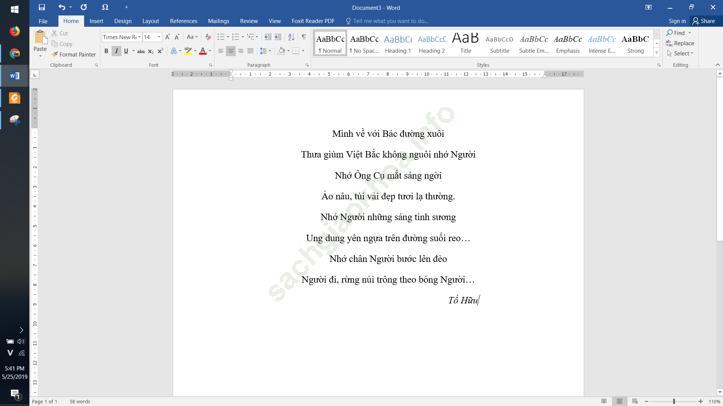Switch to the Insert tab
The image size is (723, 406).
point(96,21)
